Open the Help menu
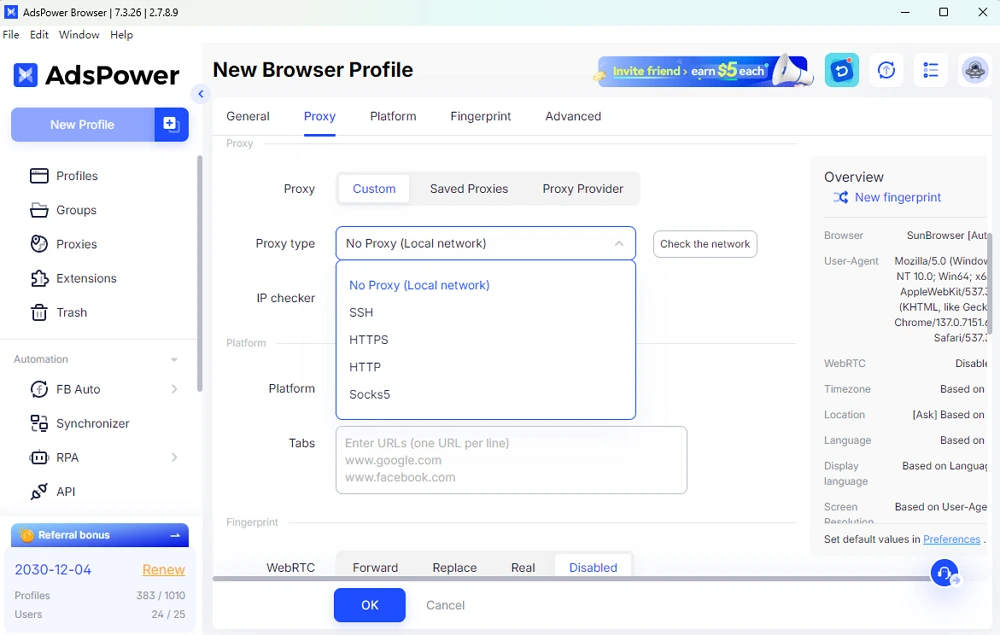The image size is (1000, 635). click(121, 35)
